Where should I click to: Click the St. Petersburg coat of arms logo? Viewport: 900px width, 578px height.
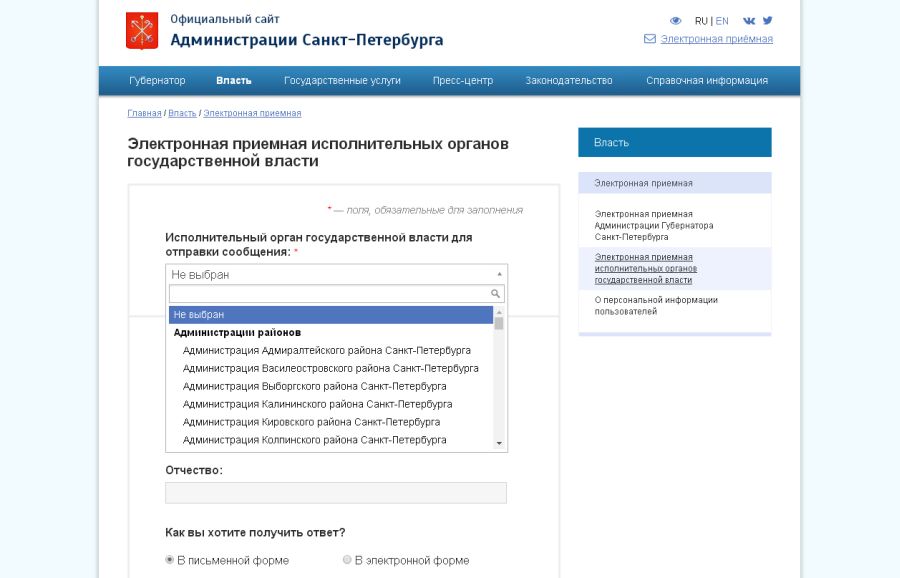142,30
